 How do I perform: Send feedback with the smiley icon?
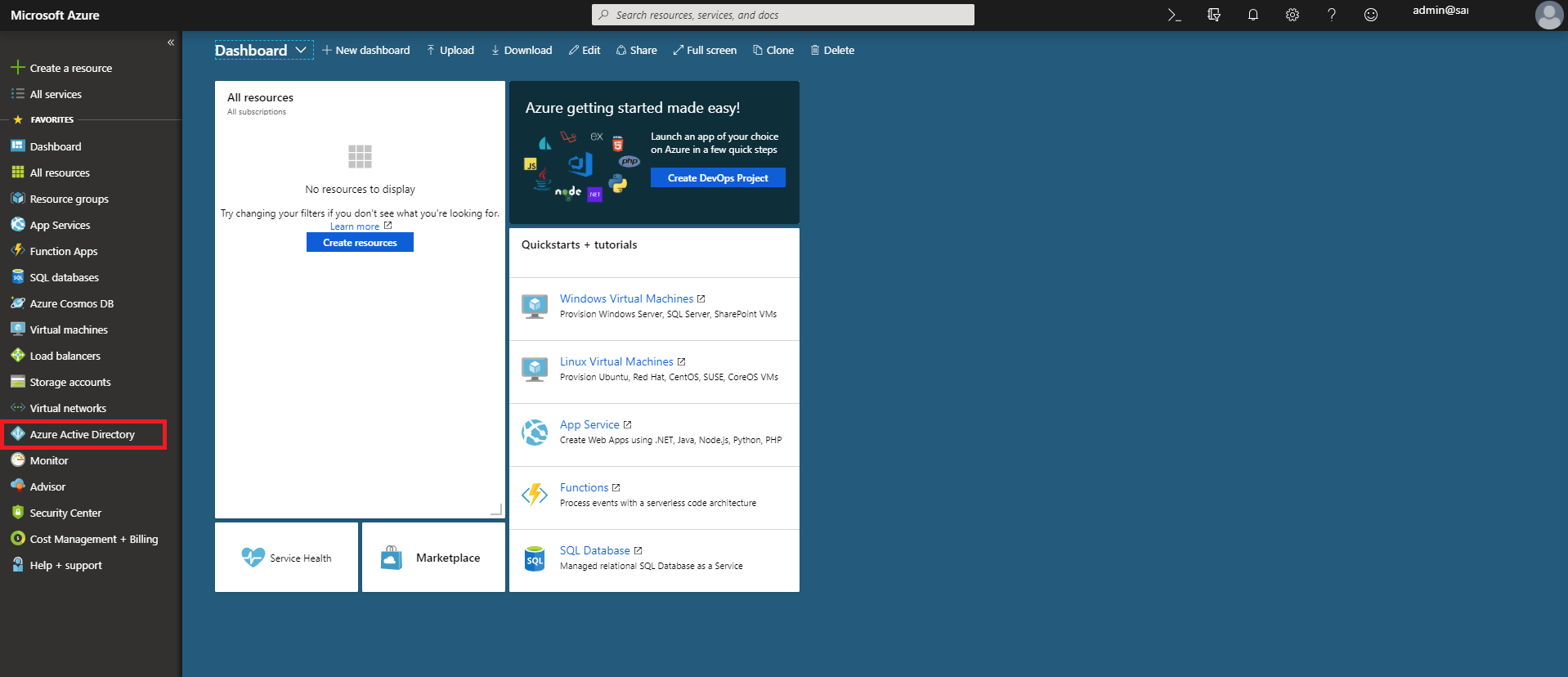[x=1371, y=15]
